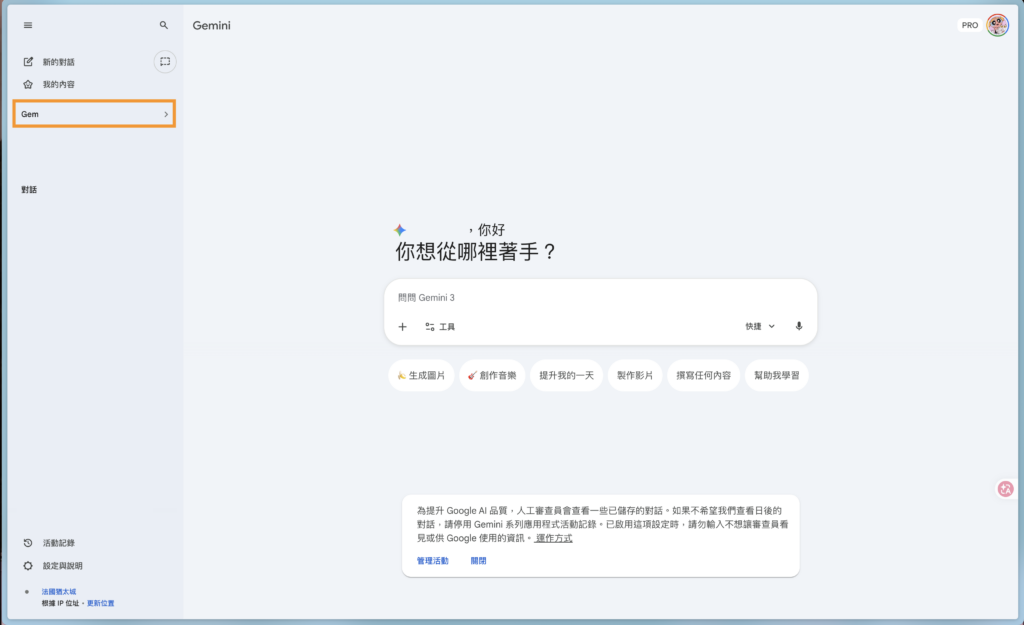Image resolution: width=1024 pixels, height=625 pixels.
Task: Open search with the magnifier icon
Action: click(164, 25)
